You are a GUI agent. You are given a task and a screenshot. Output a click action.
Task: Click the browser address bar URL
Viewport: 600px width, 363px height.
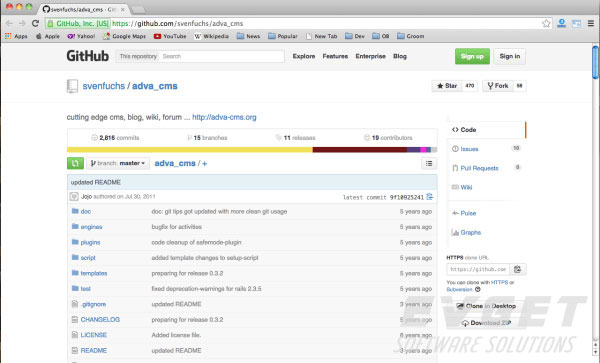[178, 23]
